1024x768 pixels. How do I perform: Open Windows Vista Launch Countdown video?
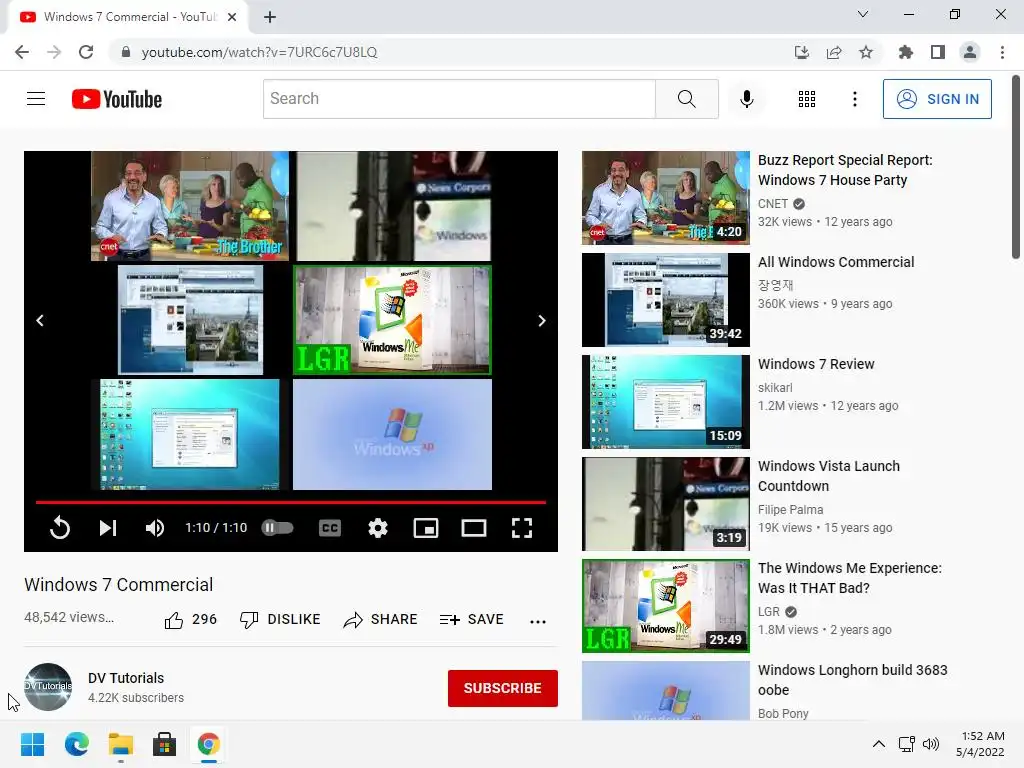829,476
